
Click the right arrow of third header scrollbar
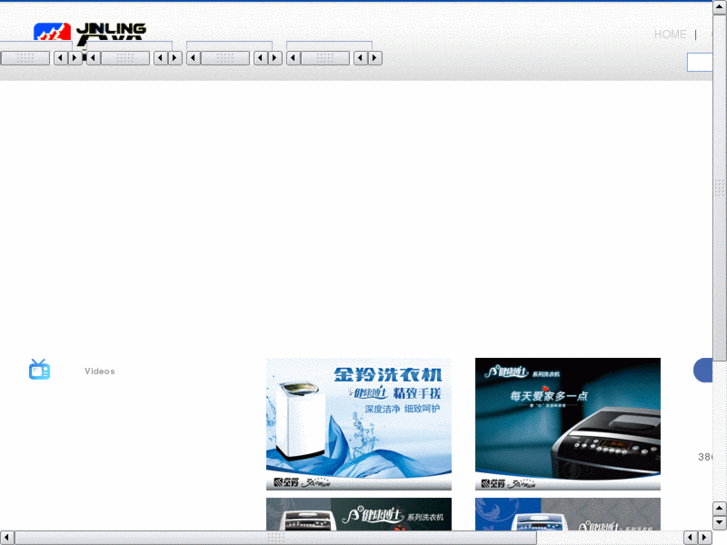[275, 58]
